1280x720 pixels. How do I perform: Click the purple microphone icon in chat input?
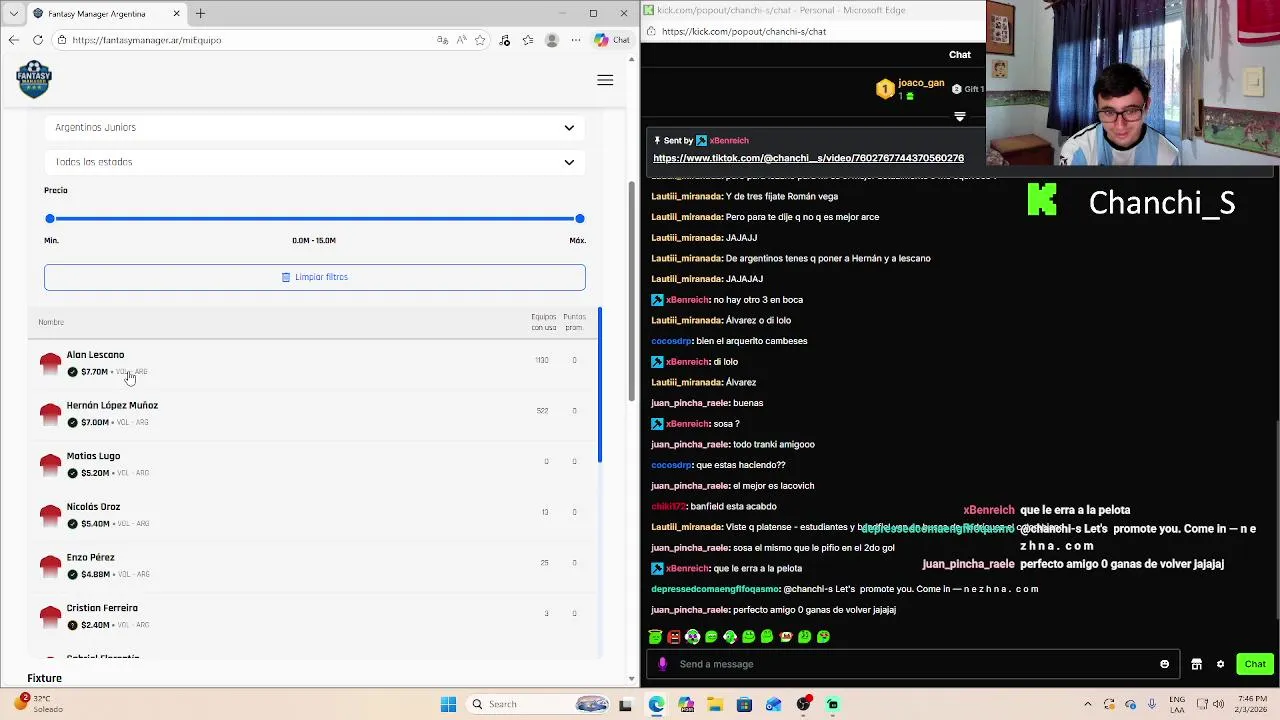662,664
